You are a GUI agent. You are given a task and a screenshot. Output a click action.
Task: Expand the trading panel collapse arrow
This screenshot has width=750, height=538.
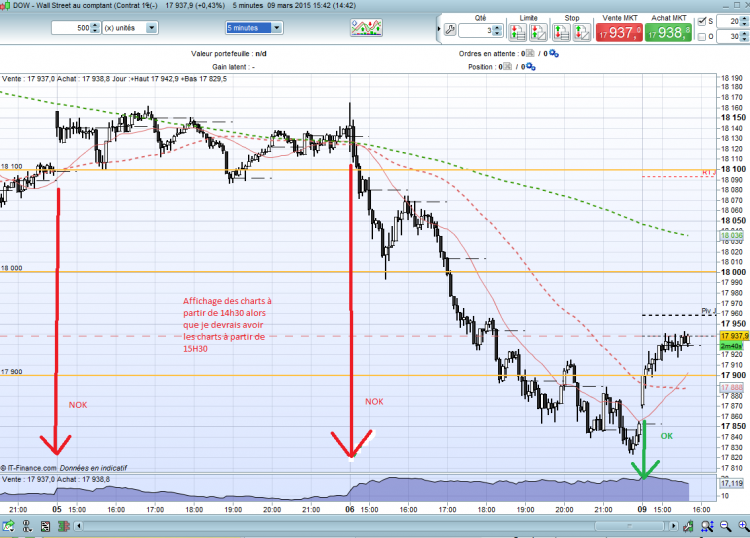(439, 29)
